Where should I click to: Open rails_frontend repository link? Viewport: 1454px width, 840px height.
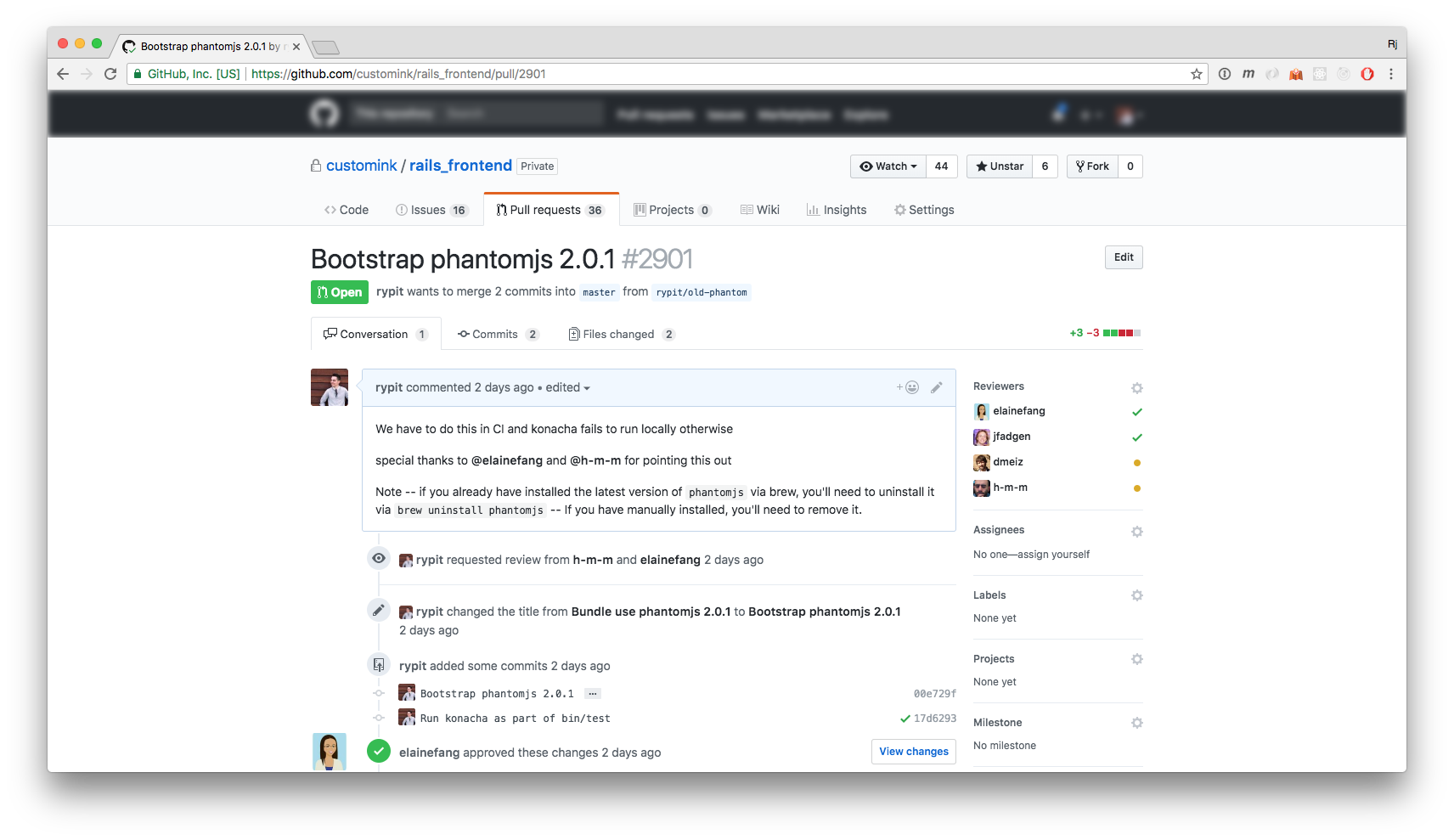460,166
